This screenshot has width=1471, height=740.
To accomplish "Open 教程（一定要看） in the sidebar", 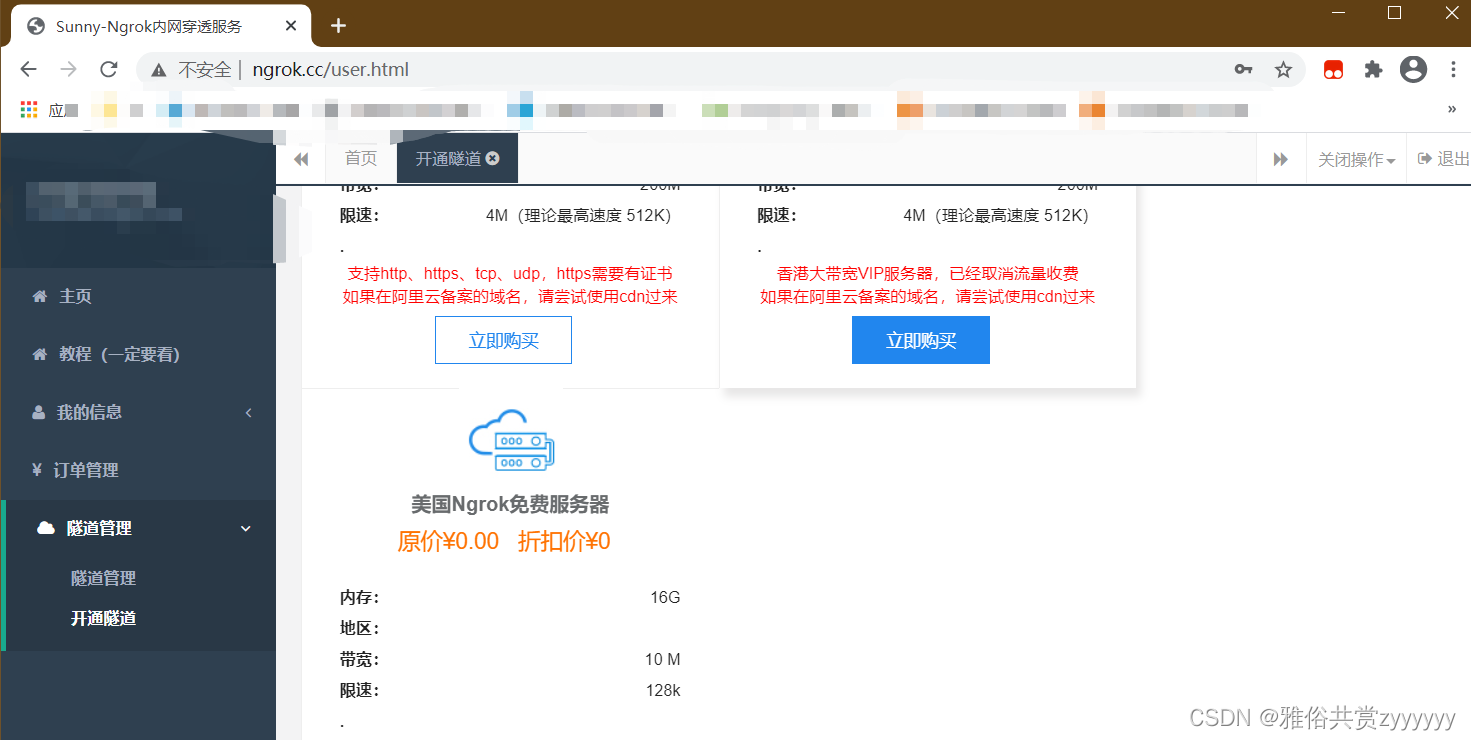I will point(138,354).
